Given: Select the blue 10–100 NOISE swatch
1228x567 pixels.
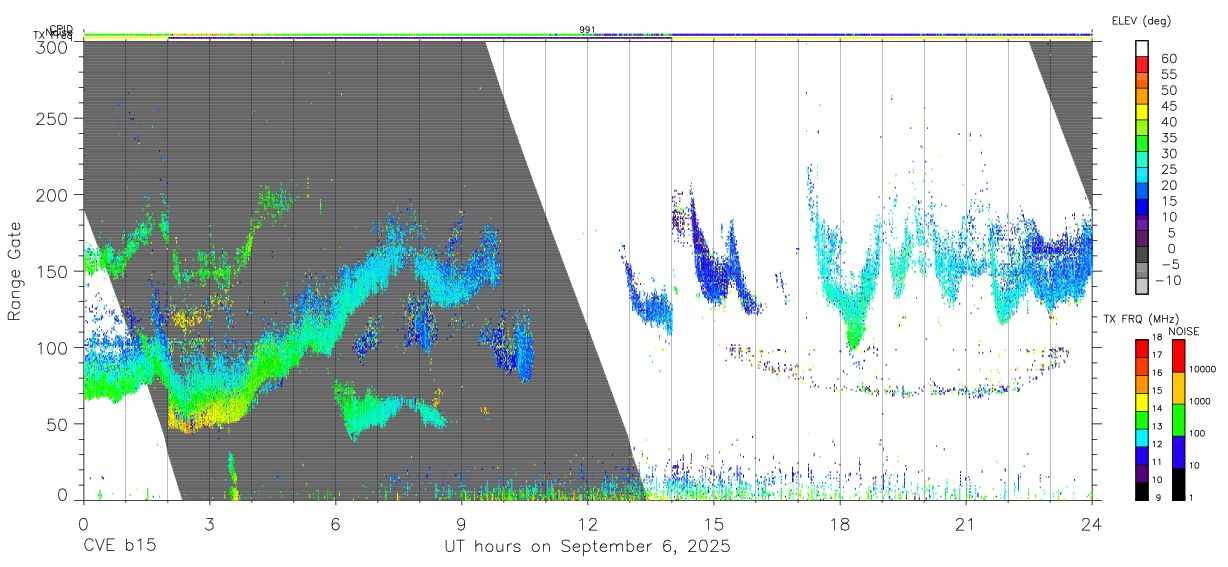Looking at the screenshot, I should point(1178,452).
